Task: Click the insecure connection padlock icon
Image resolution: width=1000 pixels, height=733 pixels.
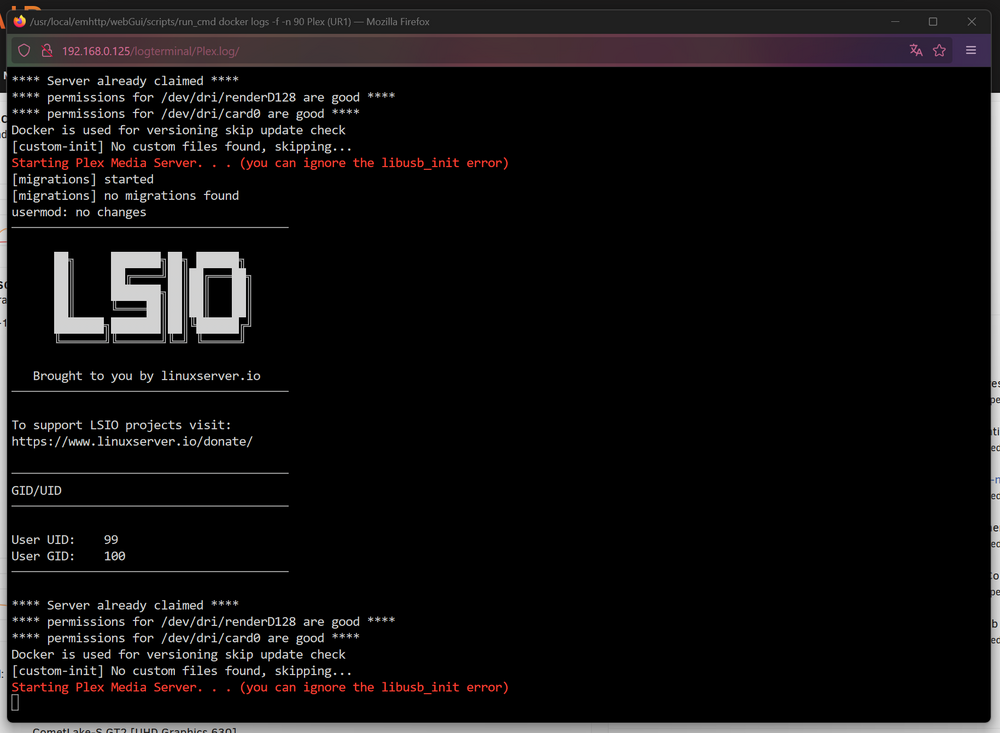Action: click(47, 50)
